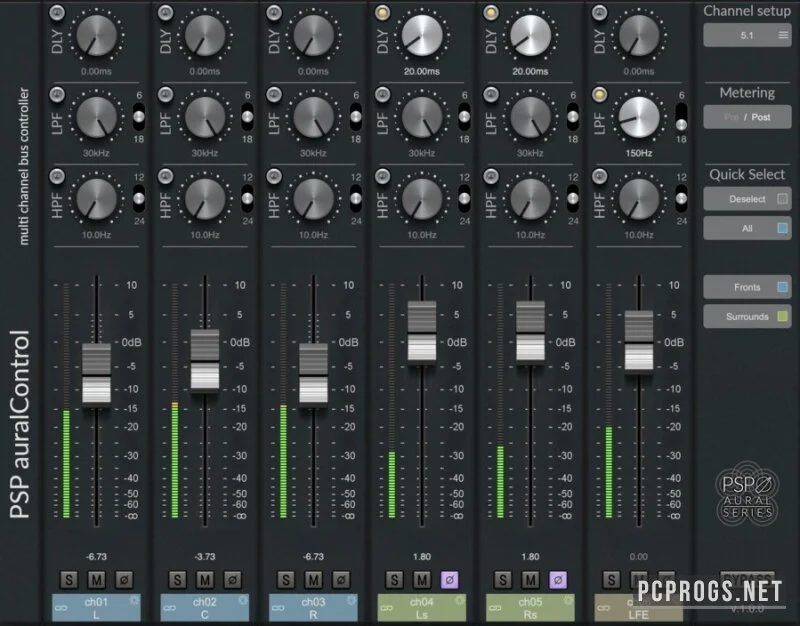Toggle LPF 6/18 slope switch on LFE strip

tap(681, 117)
